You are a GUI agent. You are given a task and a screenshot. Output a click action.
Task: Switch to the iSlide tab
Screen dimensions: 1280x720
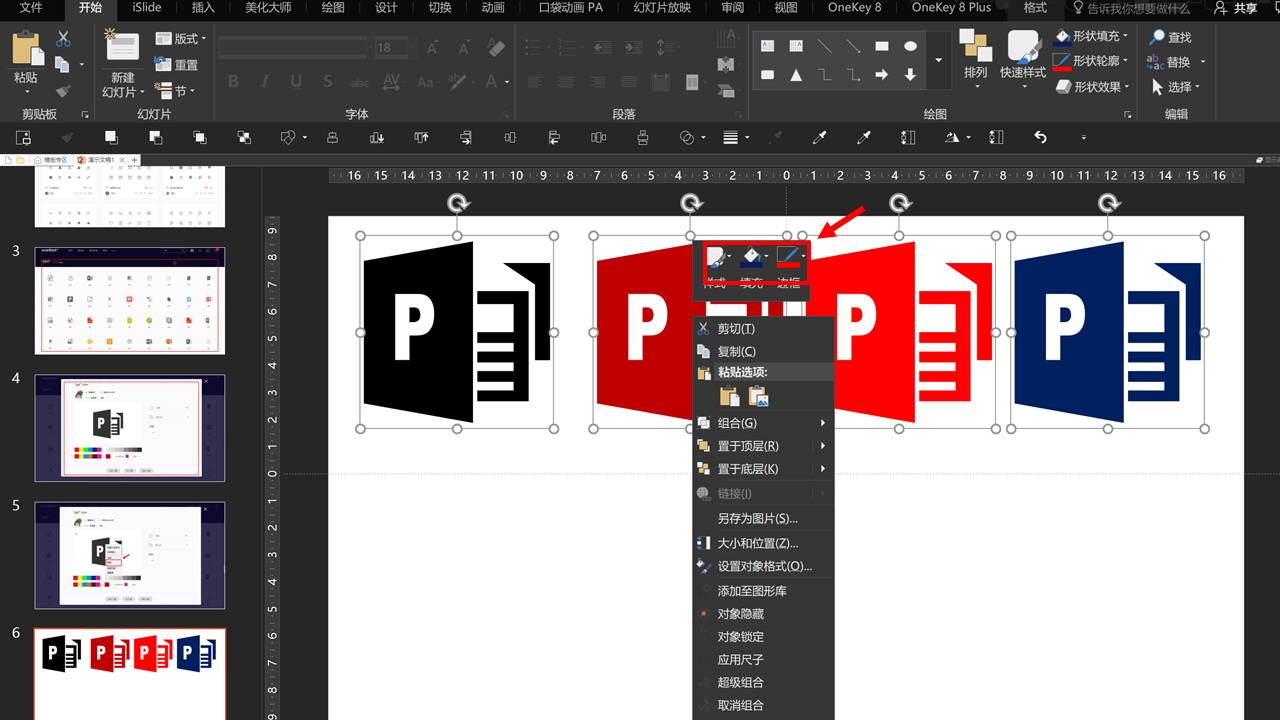(x=148, y=8)
